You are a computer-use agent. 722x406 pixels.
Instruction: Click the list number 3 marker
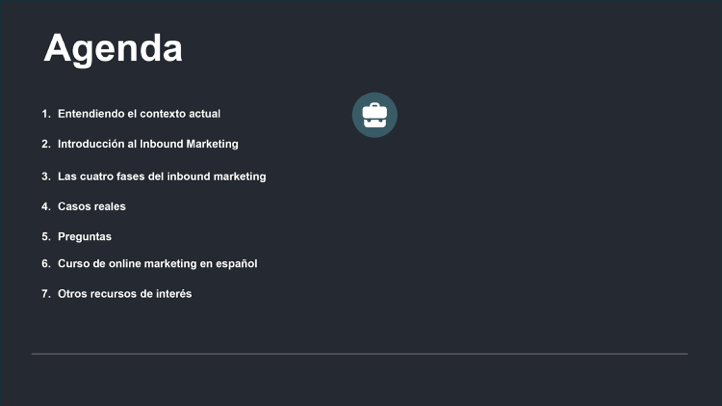(46, 176)
